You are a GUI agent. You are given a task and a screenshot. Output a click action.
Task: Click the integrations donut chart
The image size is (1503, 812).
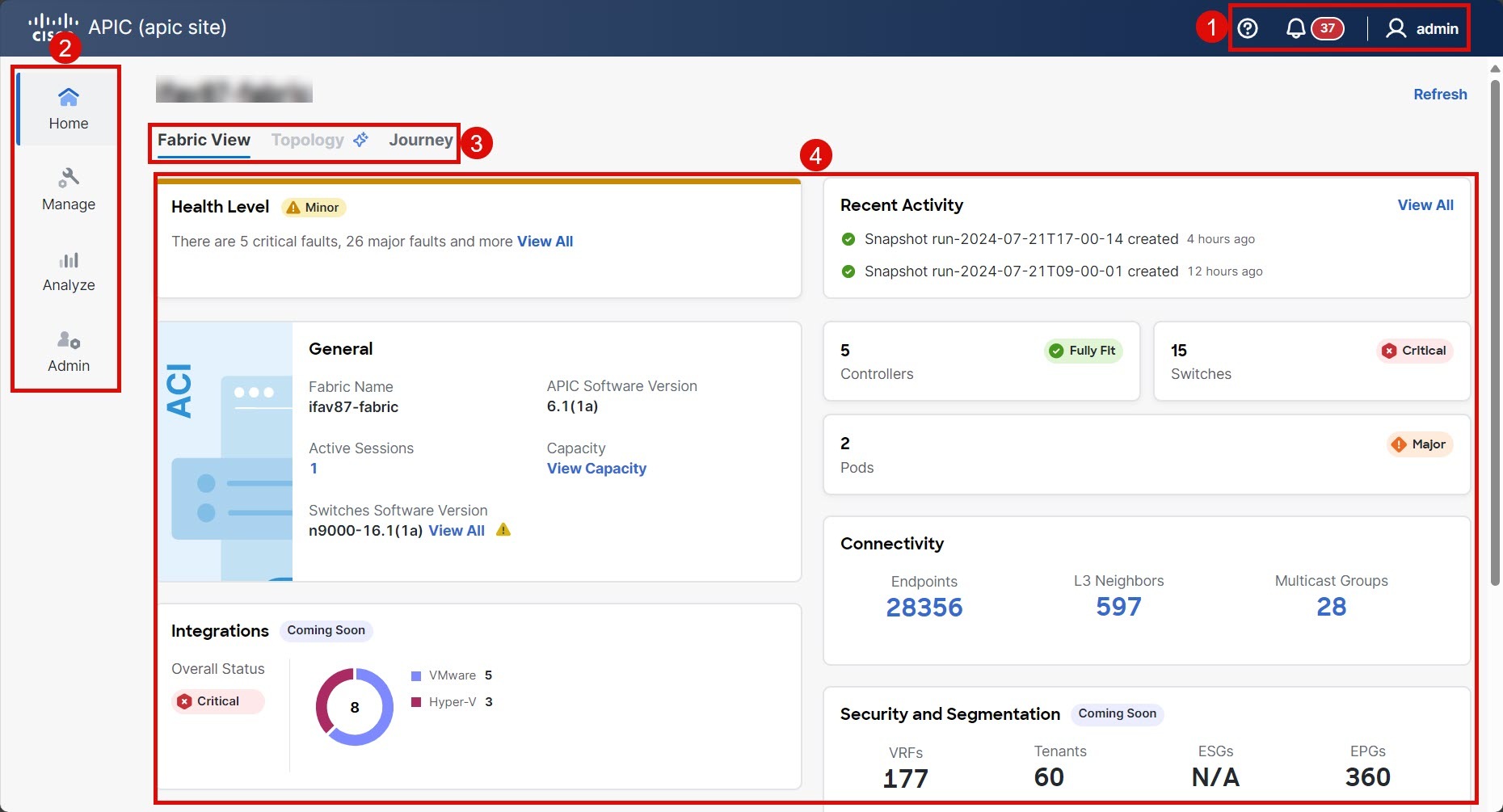pos(355,707)
